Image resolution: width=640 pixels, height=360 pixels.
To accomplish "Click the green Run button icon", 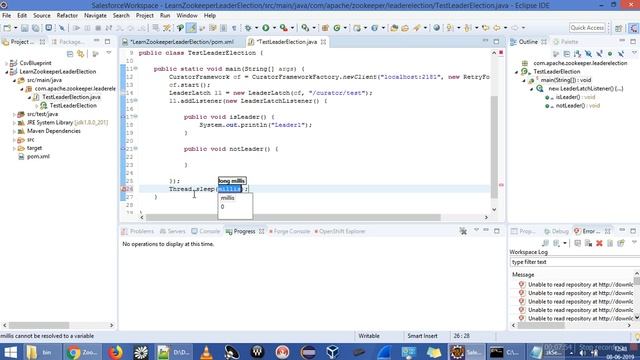I will (x=266, y=28).
